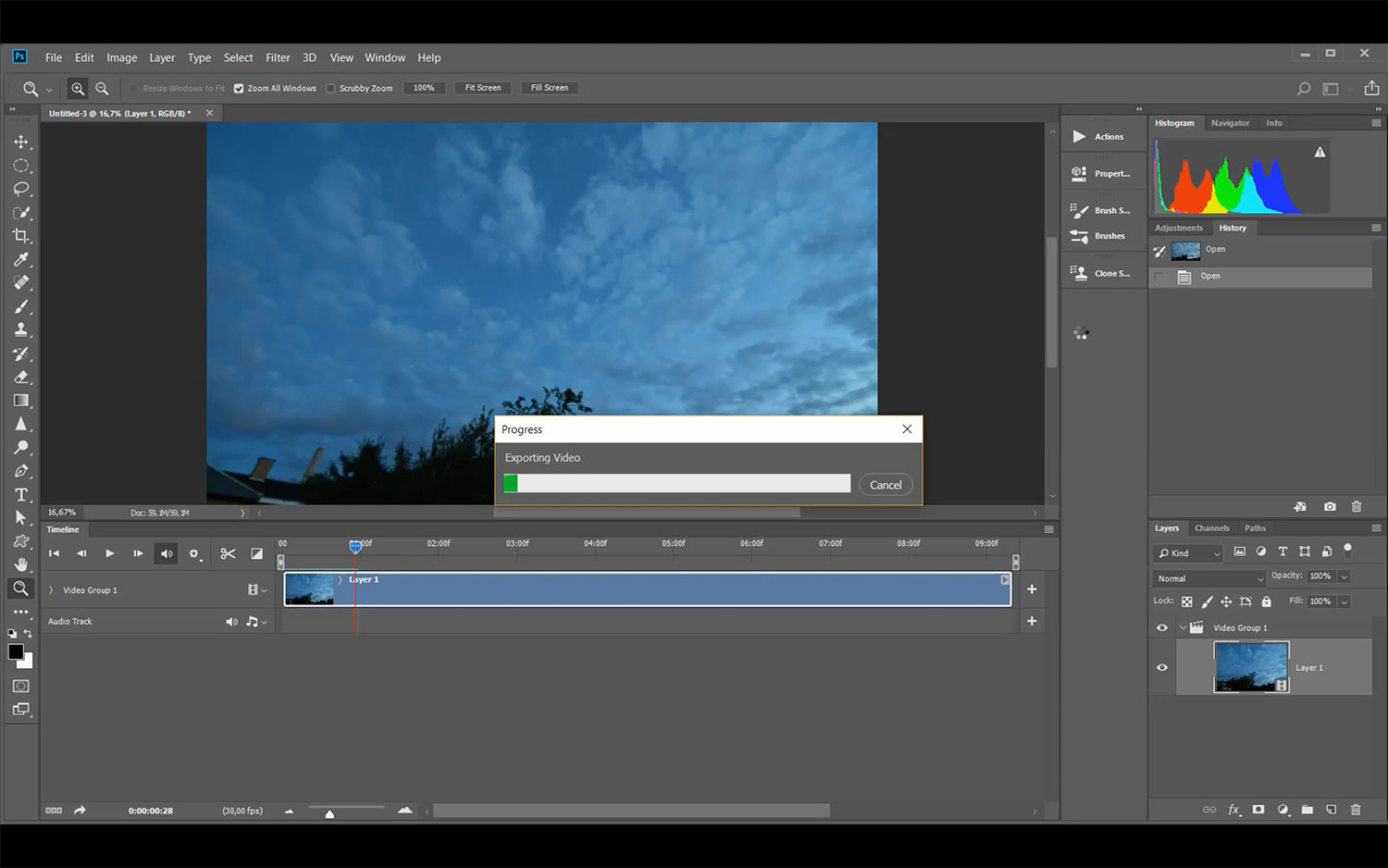This screenshot has height=868, width=1388.
Task: Click the Render Video arrow icon
Action: (x=80, y=811)
